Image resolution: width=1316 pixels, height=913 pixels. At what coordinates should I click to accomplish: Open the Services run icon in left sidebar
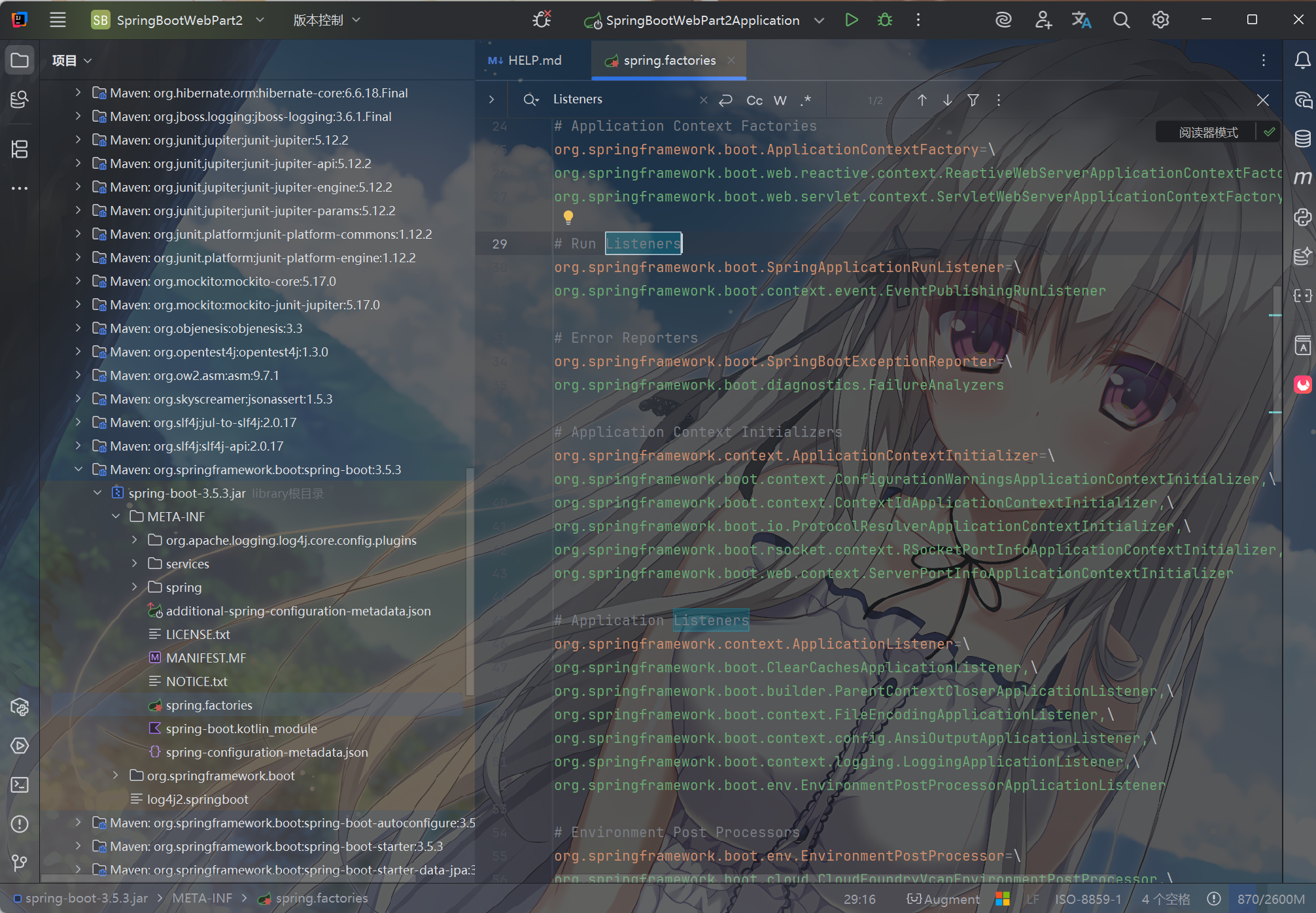coord(20,746)
